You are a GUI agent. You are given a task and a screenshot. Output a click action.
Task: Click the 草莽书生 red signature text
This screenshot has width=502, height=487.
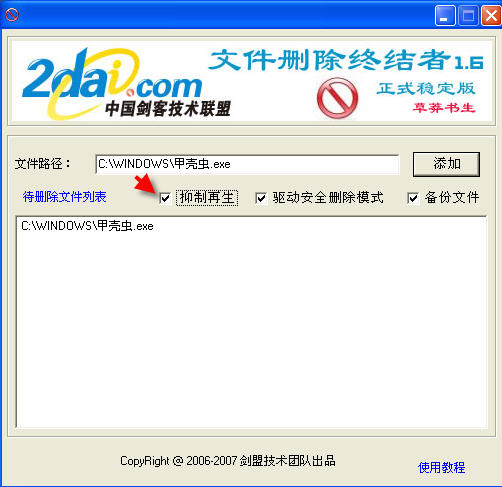[444, 108]
